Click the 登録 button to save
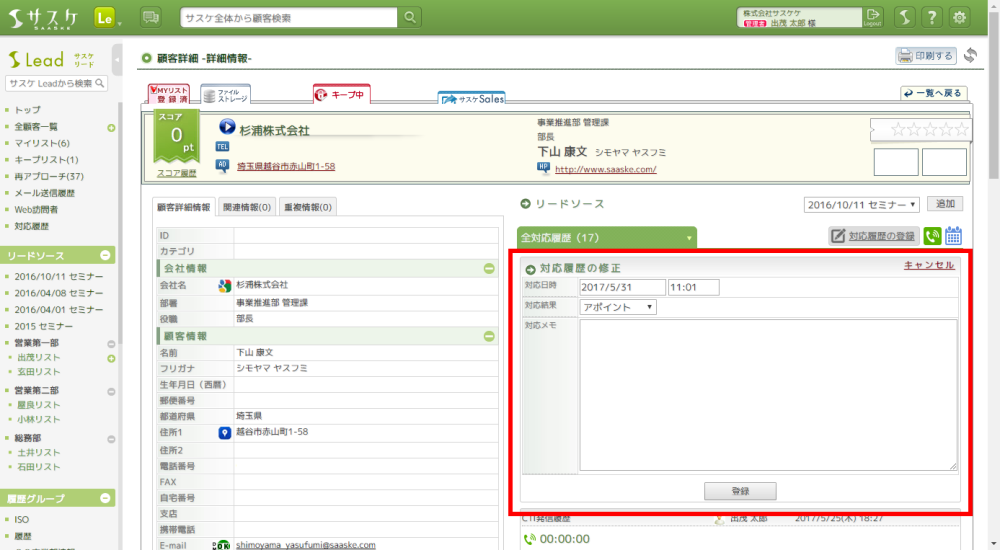This screenshot has width=1000, height=550. [739, 491]
